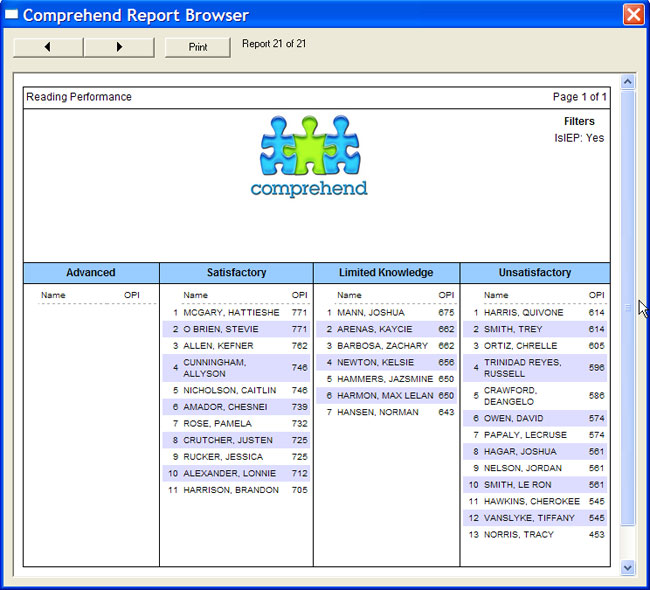Image resolution: width=650 pixels, height=590 pixels.
Task: Select the VANSLYKE, TIFFANY row
Action: (535, 518)
